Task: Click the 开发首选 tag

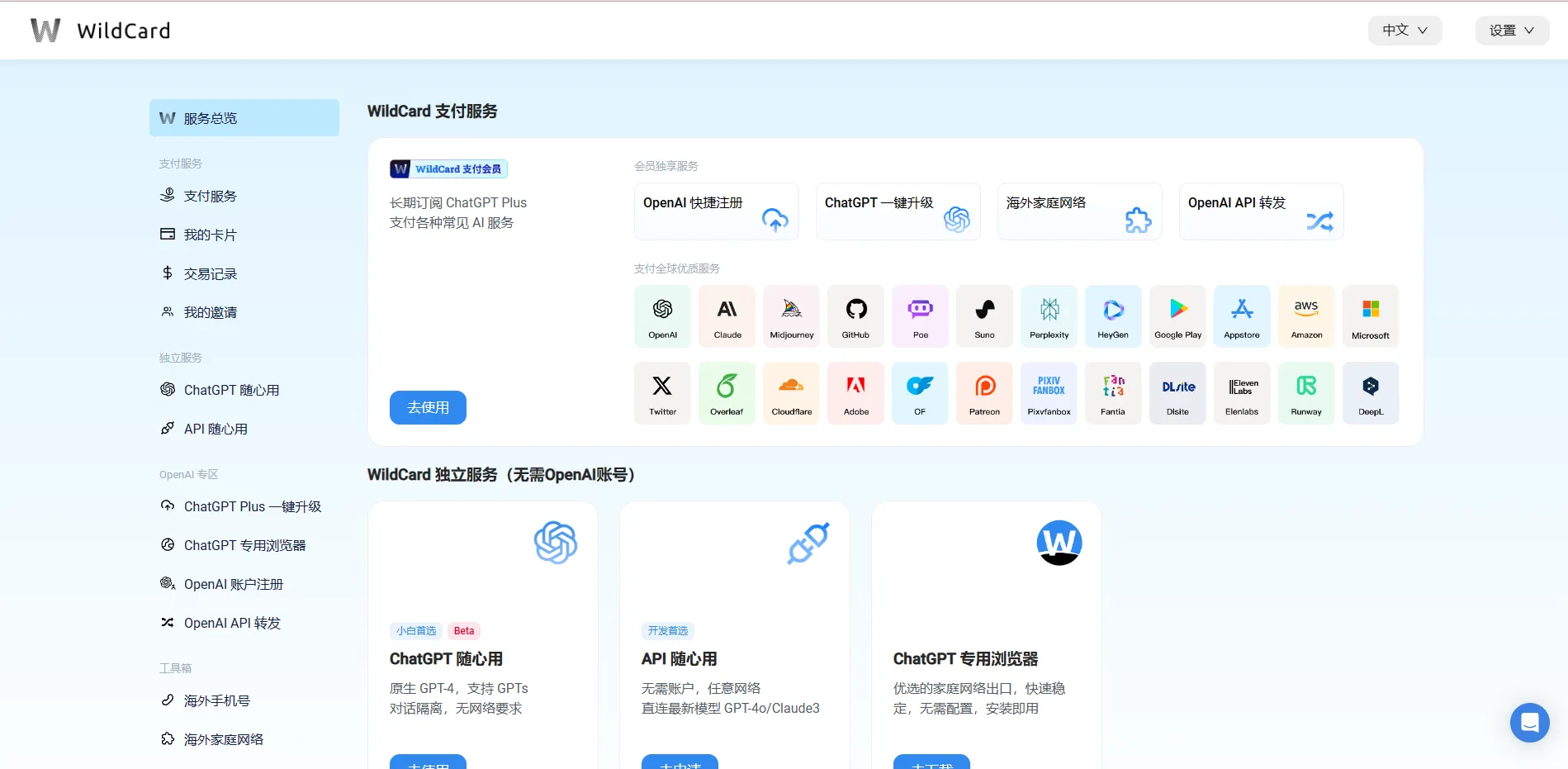Action: click(668, 631)
